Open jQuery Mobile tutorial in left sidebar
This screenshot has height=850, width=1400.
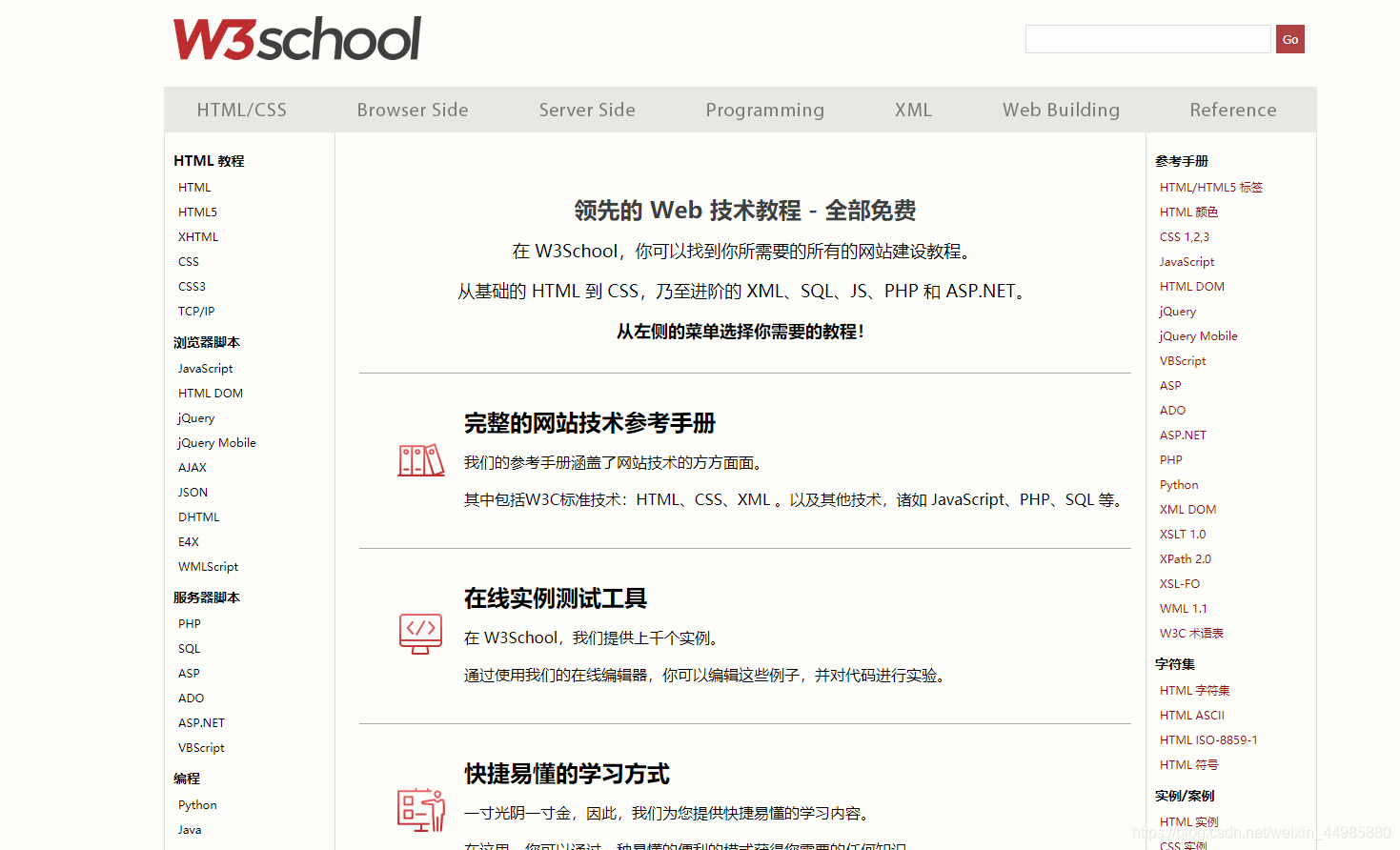pyautogui.click(x=217, y=443)
